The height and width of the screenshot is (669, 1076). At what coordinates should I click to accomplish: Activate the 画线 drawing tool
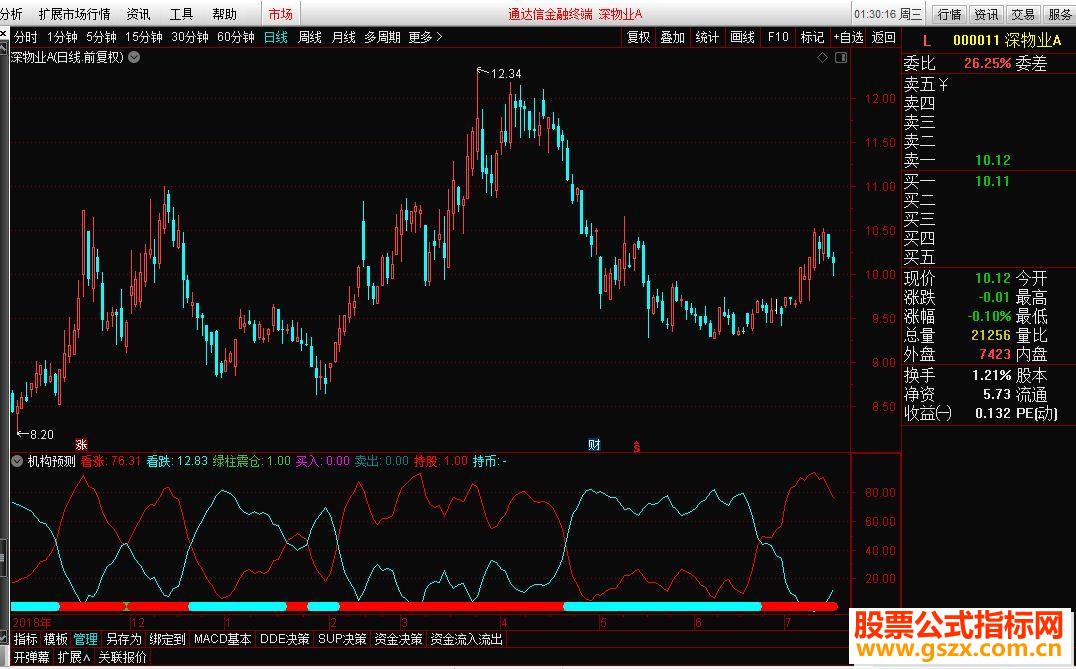point(742,37)
